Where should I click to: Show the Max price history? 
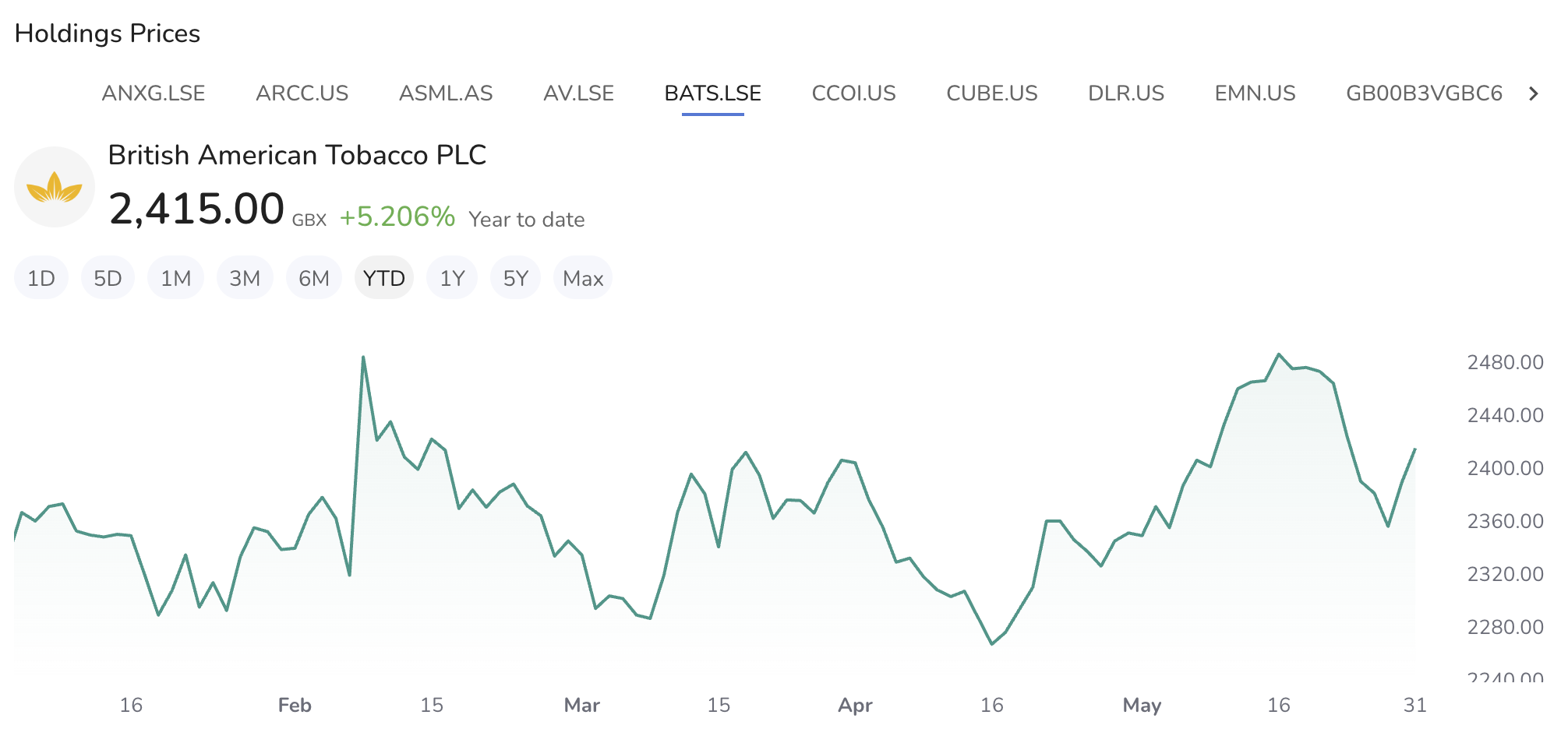[x=583, y=278]
